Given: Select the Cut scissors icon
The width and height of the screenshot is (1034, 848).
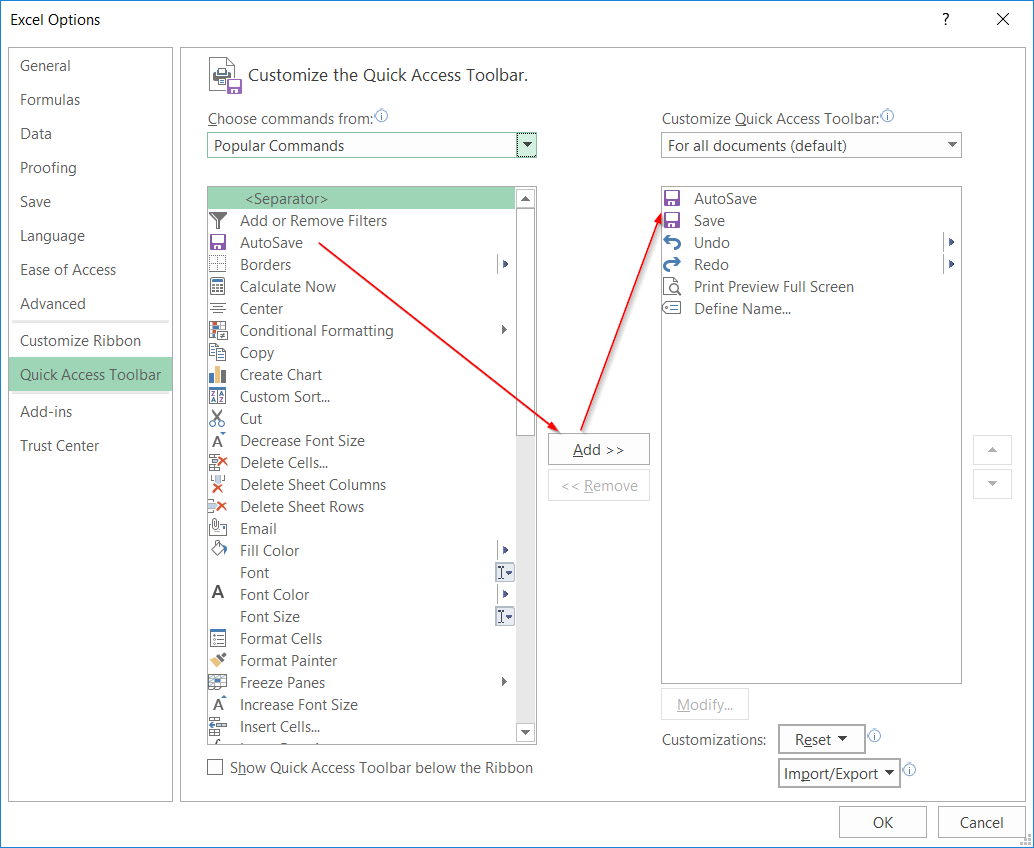Looking at the screenshot, I should point(218,419).
